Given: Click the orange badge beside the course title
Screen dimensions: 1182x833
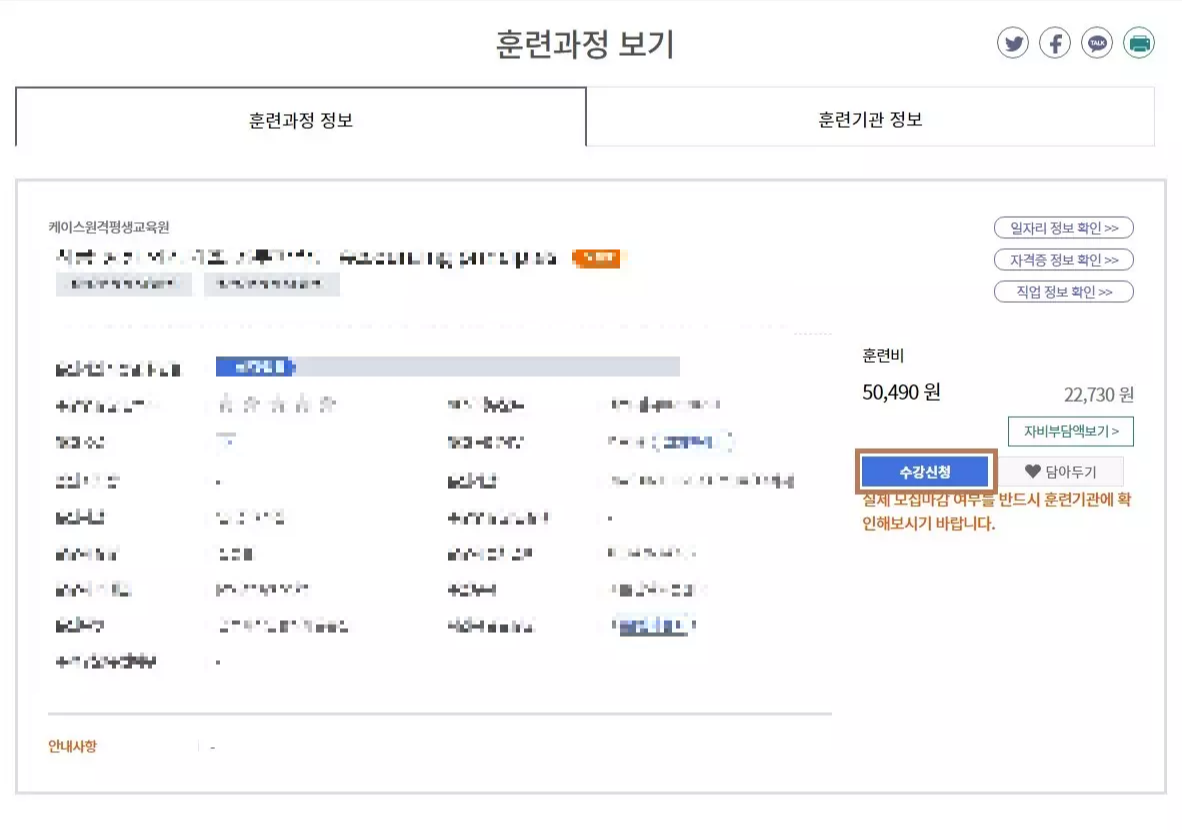Looking at the screenshot, I should (x=597, y=258).
